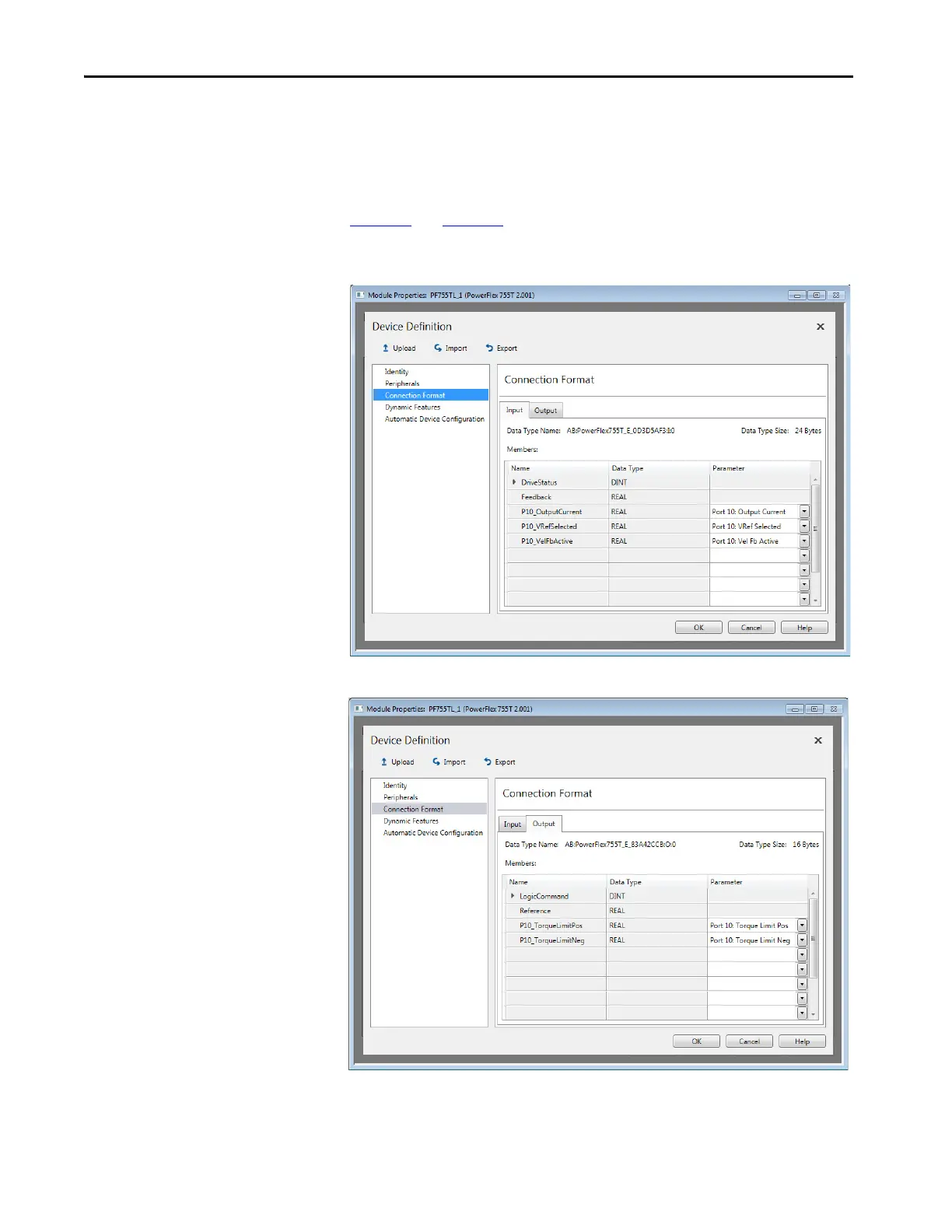Select Identity in the DriveStatus dialog's sidebar
The width and height of the screenshot is (952, 1232).
point(397,372)
